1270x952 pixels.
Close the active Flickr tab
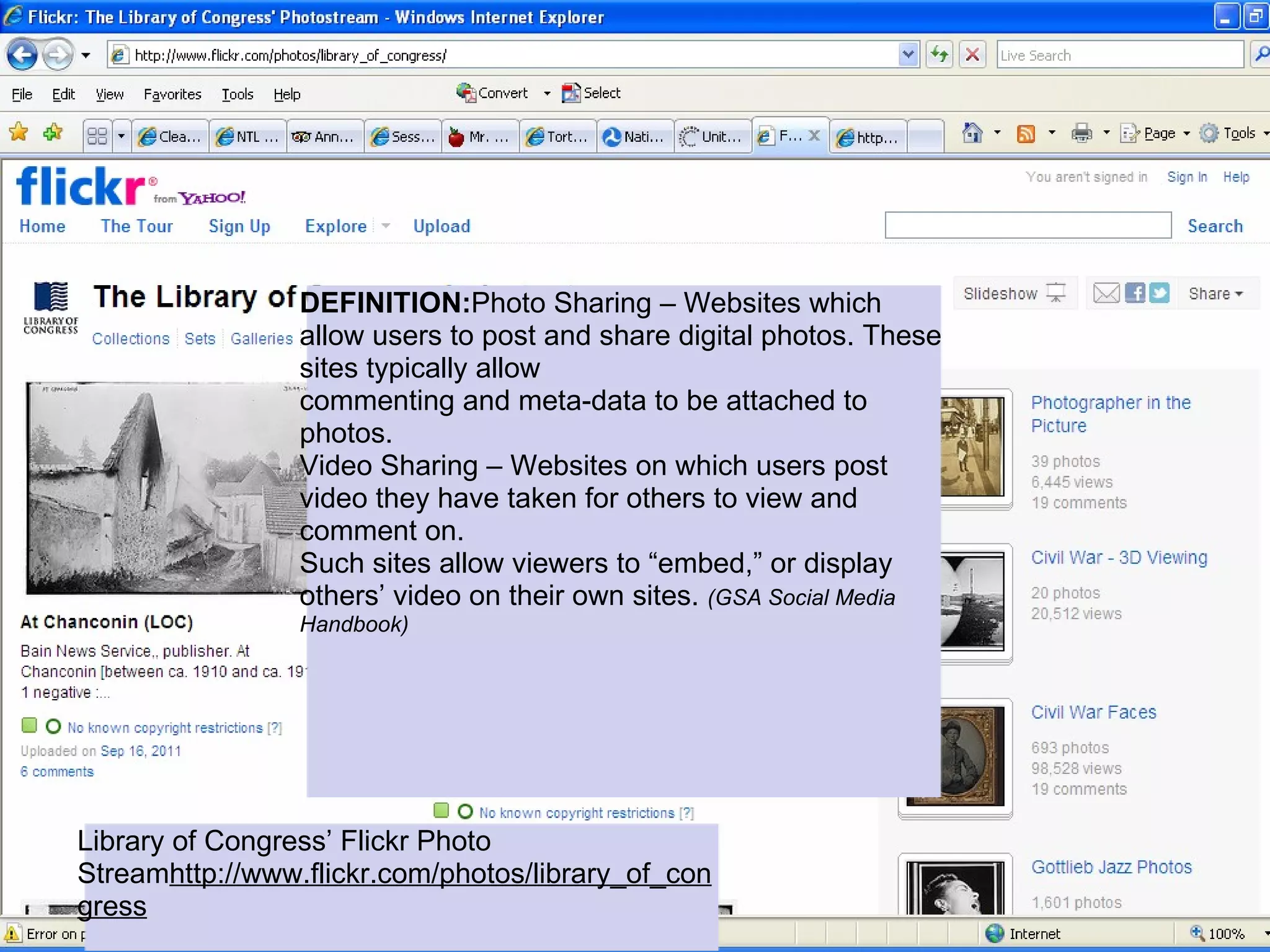[x=814, y=135]
